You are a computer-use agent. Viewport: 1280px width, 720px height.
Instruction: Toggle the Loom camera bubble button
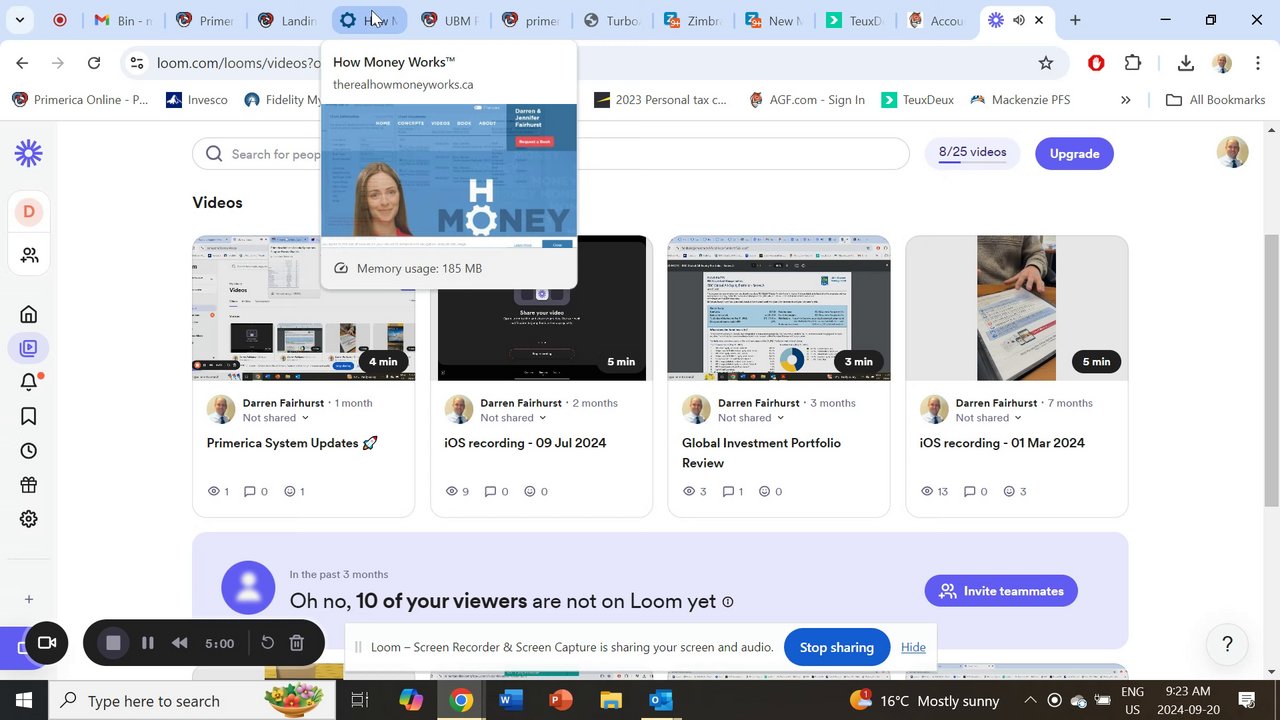click(46, 643)
